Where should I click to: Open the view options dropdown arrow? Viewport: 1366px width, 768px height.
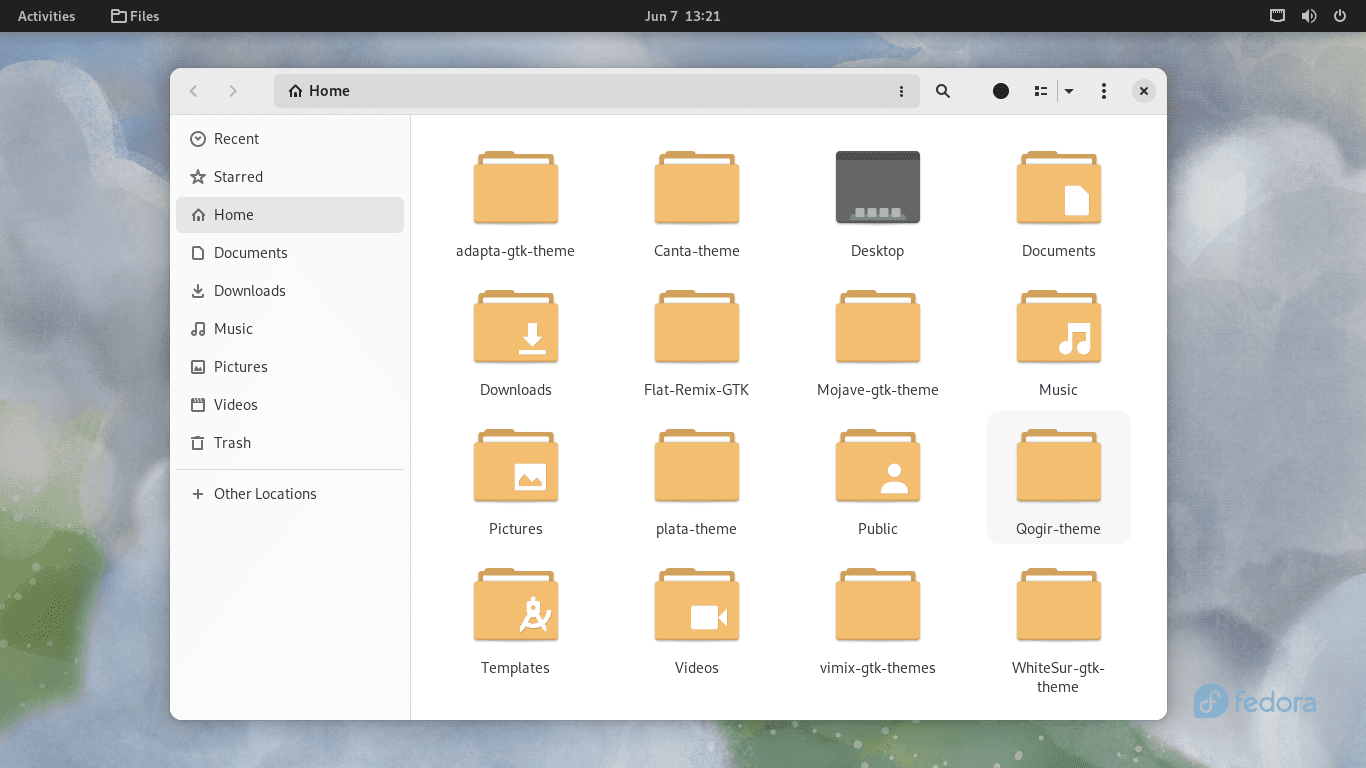[x=1069, y=91]
